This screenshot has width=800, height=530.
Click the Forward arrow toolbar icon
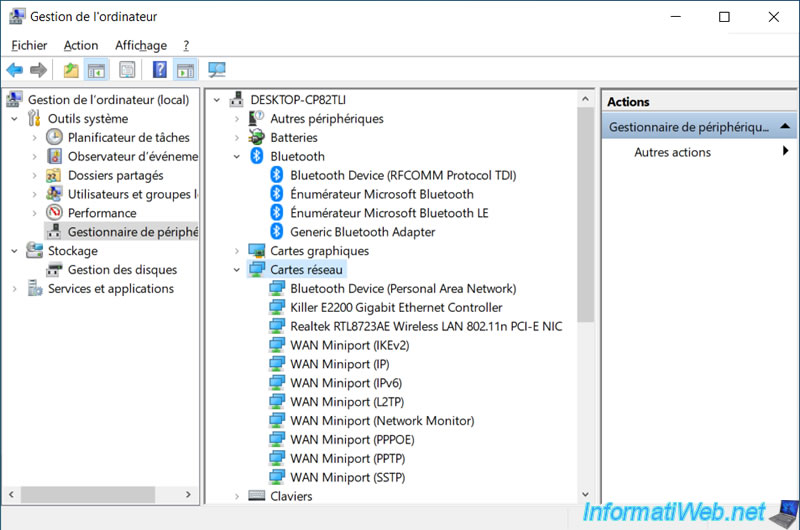pyautogui.click(x=38, y=69)
